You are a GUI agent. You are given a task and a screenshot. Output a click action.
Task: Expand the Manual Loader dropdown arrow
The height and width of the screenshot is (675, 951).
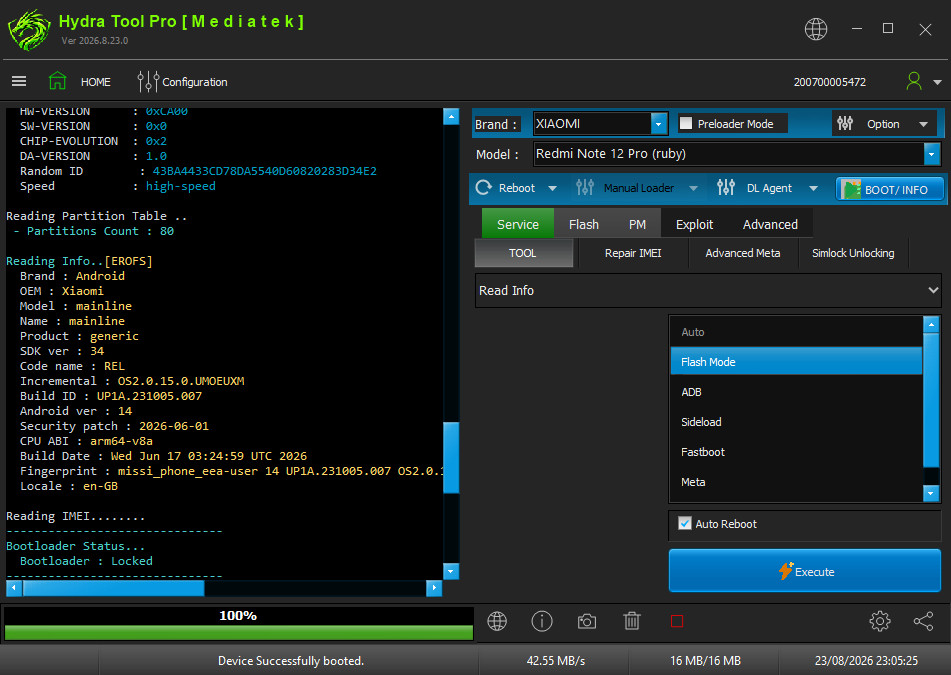click(x=693, y=188)
